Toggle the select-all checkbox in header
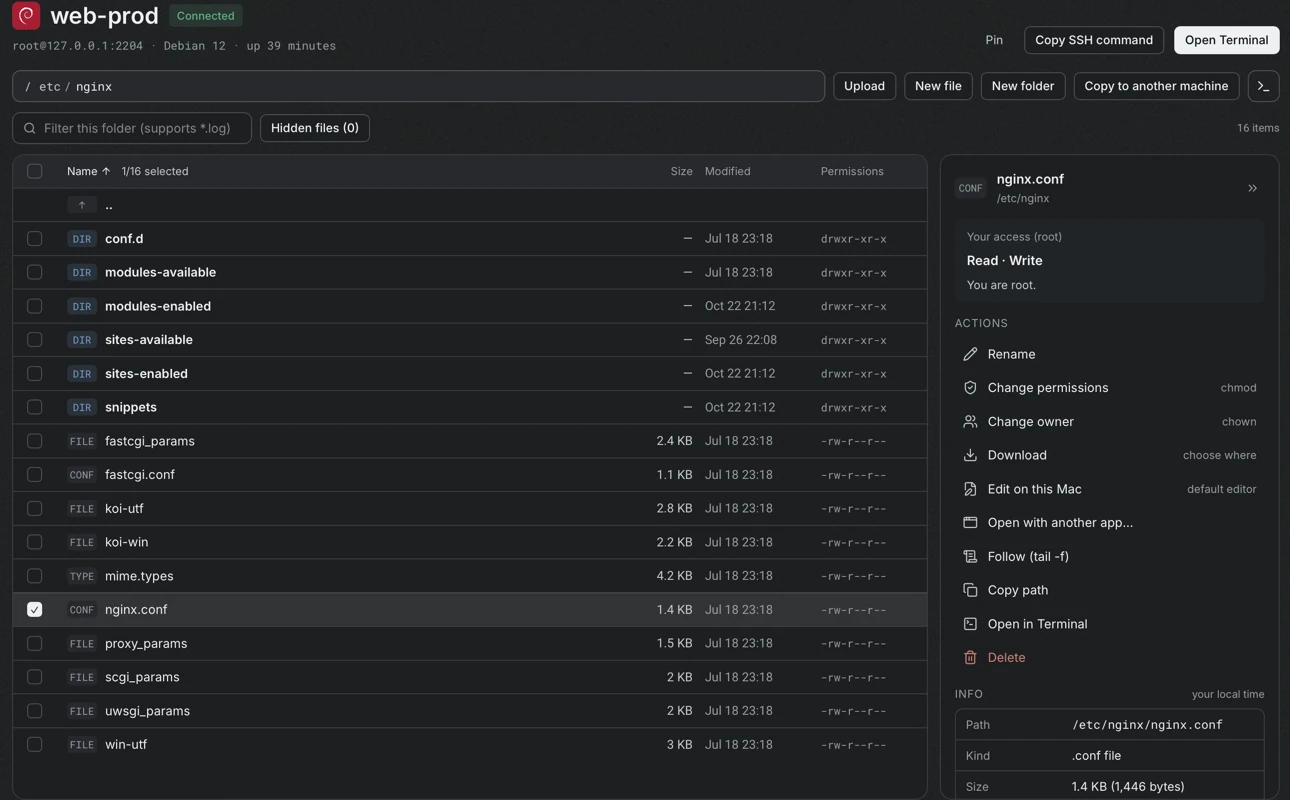The width and height of the screenshot is (1290, 800). pyautogui.click(x=35, y=171)
